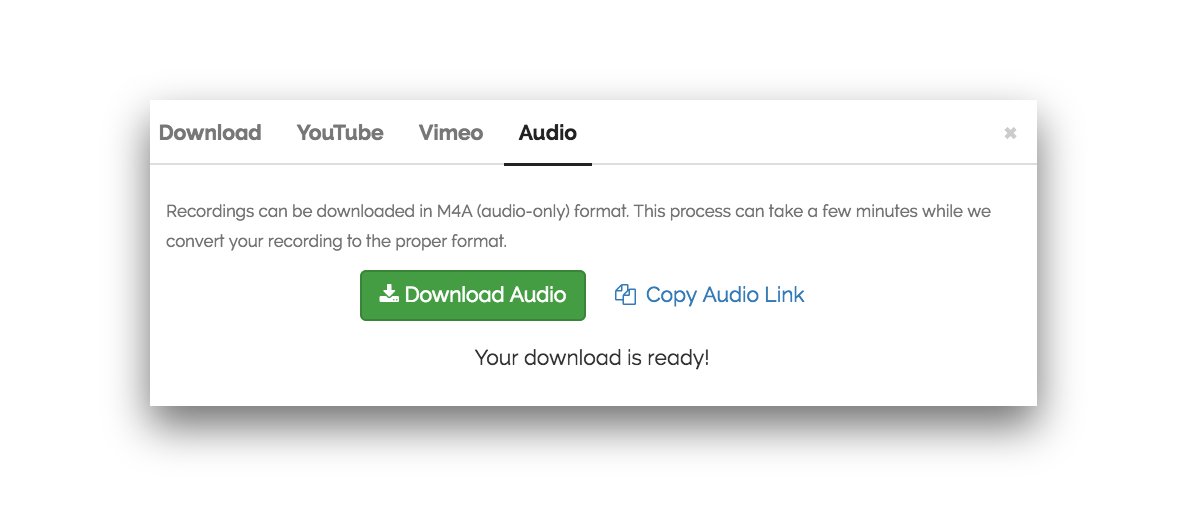Click the word 'Download' in the green button

454,295
